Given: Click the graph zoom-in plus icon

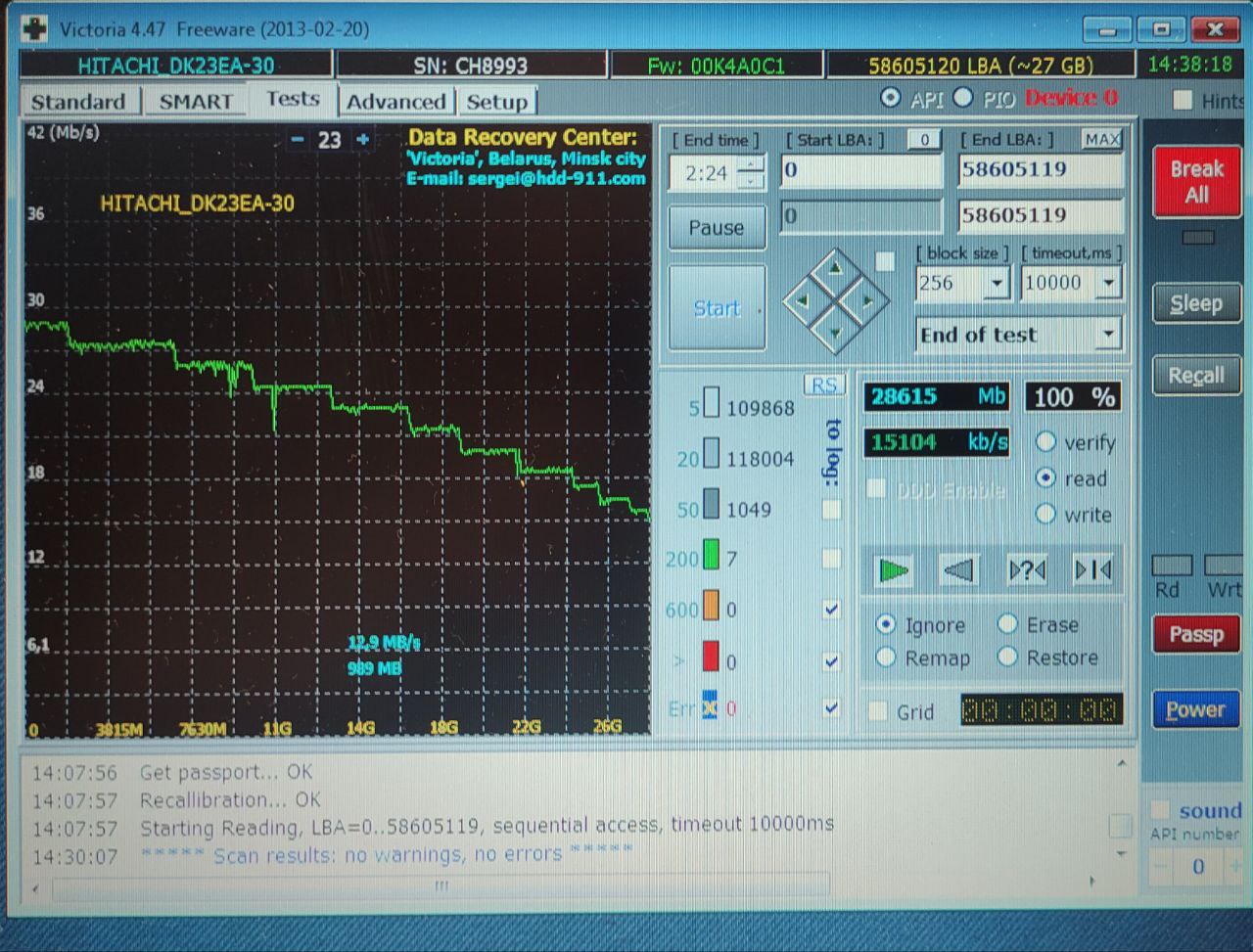Looking at the screenshot, I should (x=363, y=139).
